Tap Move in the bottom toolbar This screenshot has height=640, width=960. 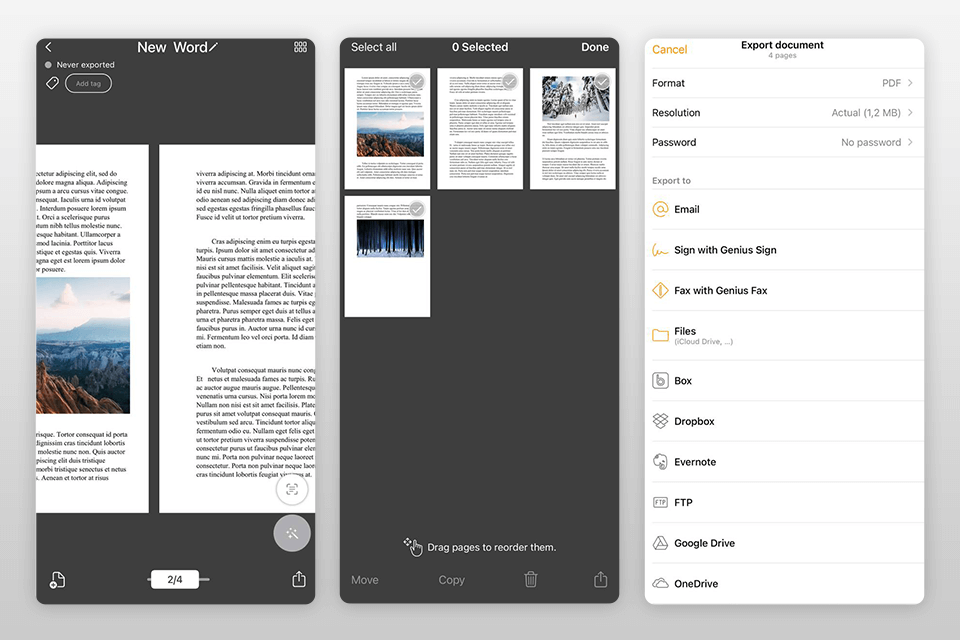pos(365,580)
